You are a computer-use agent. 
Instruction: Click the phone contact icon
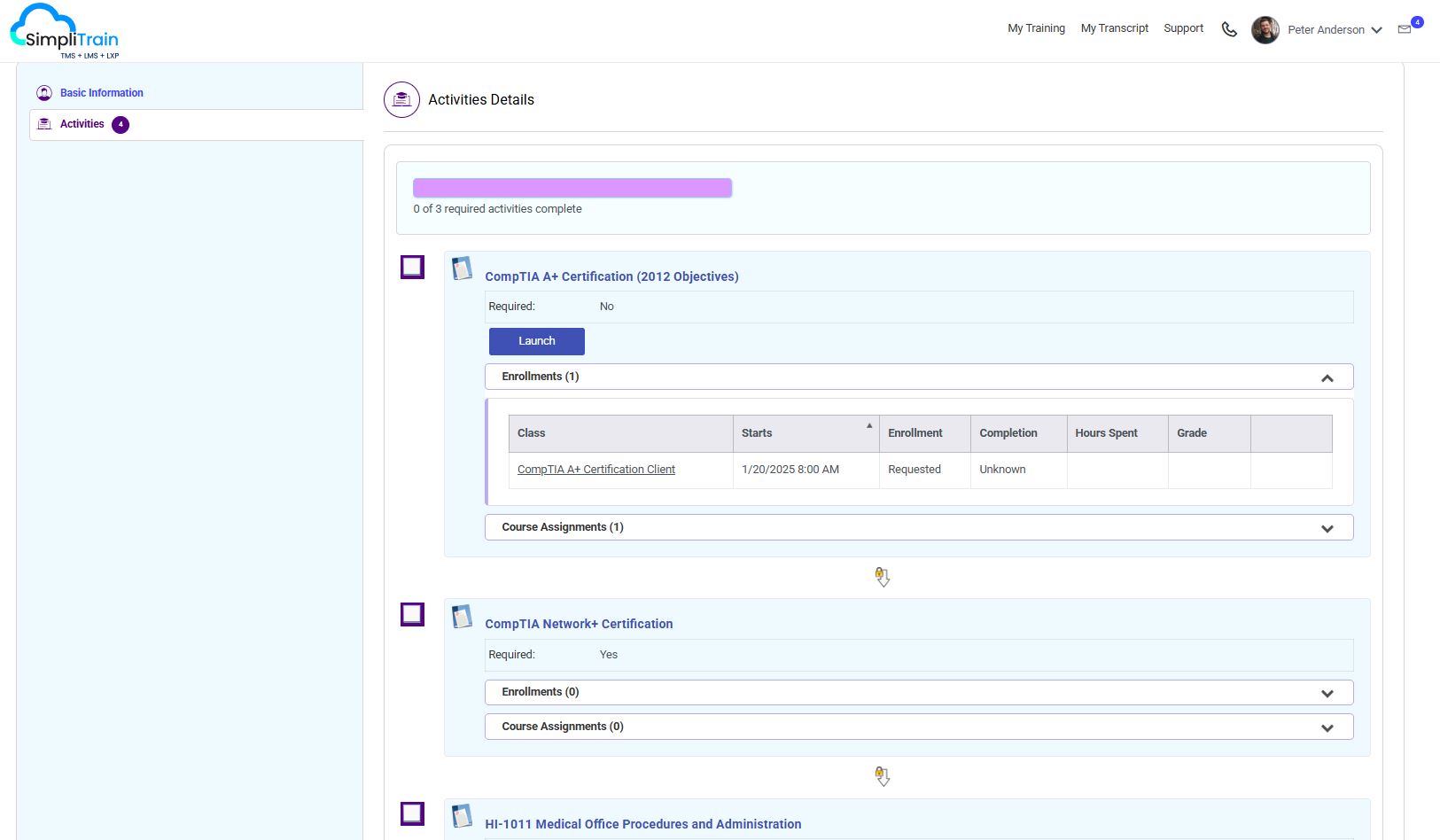coord(1229,29)
